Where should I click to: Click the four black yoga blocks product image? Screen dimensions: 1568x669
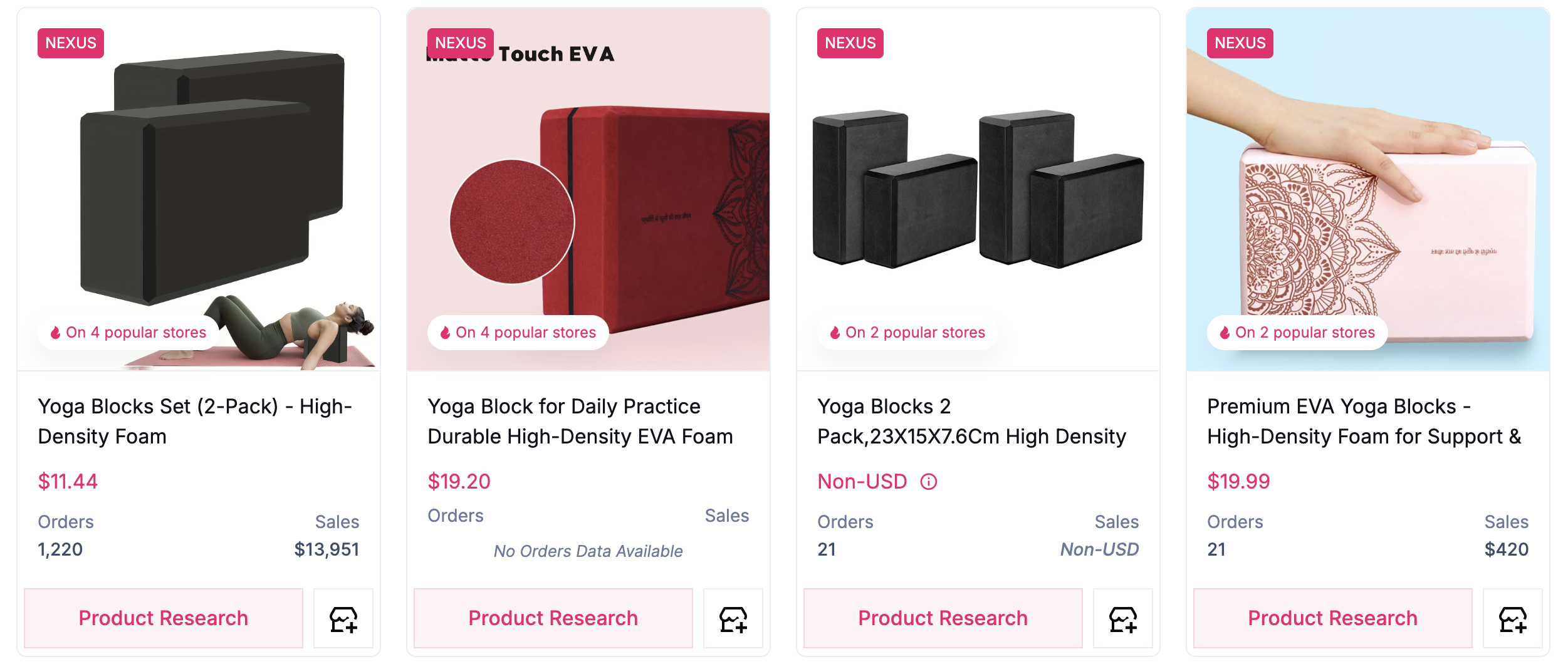pyautogui.click(x=978, y=188)
